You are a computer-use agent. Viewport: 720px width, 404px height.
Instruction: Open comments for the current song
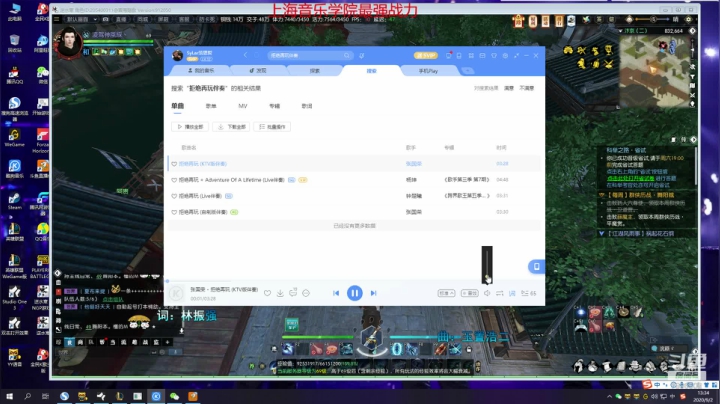tap(293, 293)
